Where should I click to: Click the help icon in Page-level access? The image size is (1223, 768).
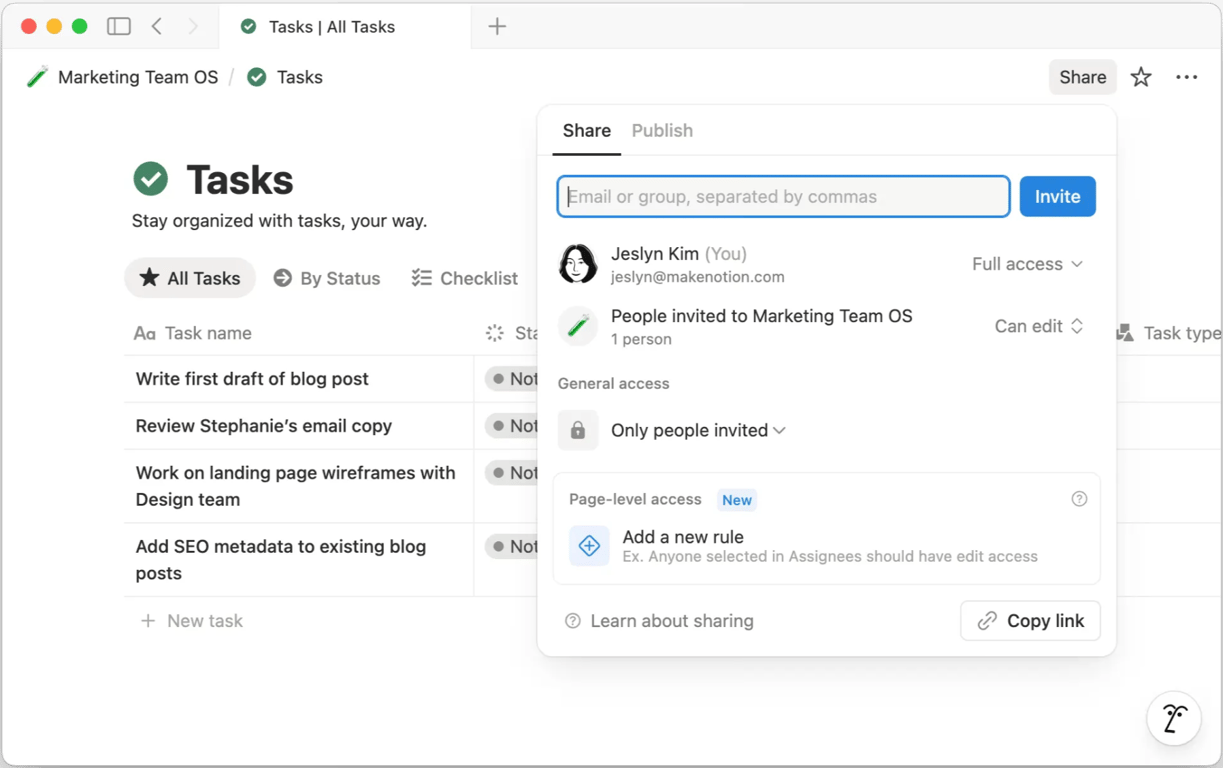point(1079,499)
